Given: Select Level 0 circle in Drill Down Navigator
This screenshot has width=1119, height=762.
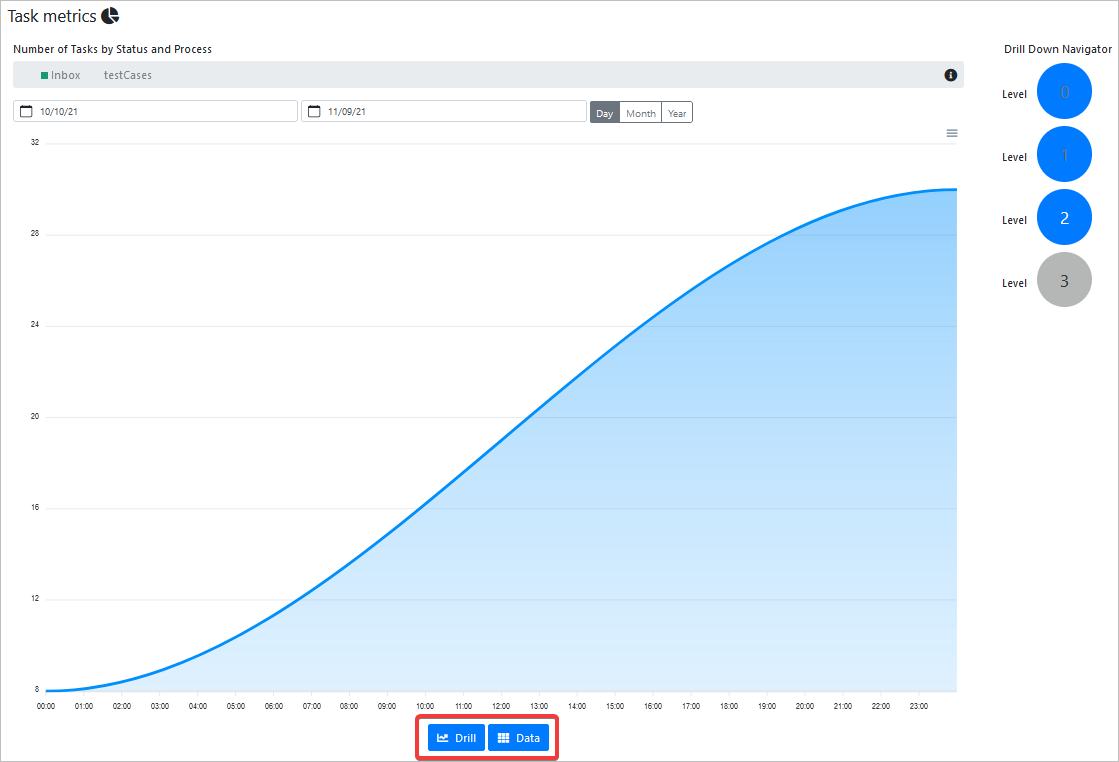Looking at the screenshot, I should coord(1064,93).
